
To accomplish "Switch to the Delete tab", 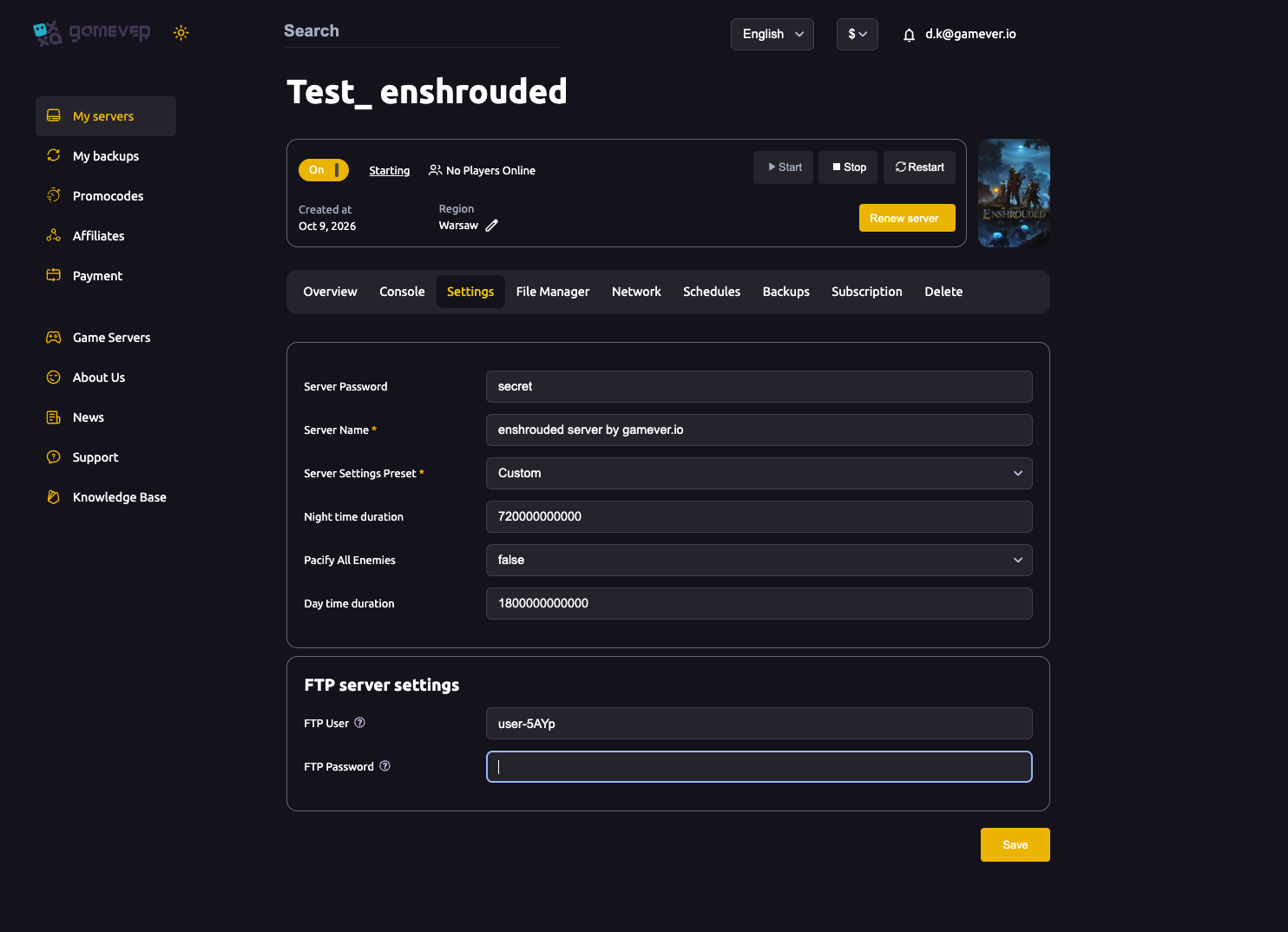I will [x=943, y=292].
